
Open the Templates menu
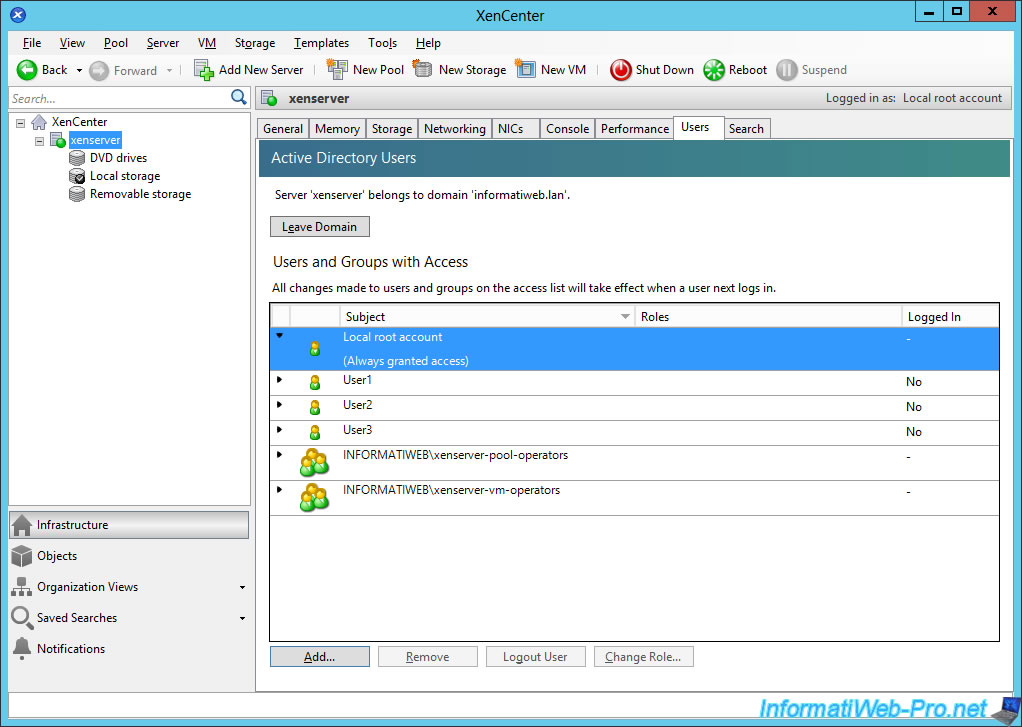pos(321,43)
